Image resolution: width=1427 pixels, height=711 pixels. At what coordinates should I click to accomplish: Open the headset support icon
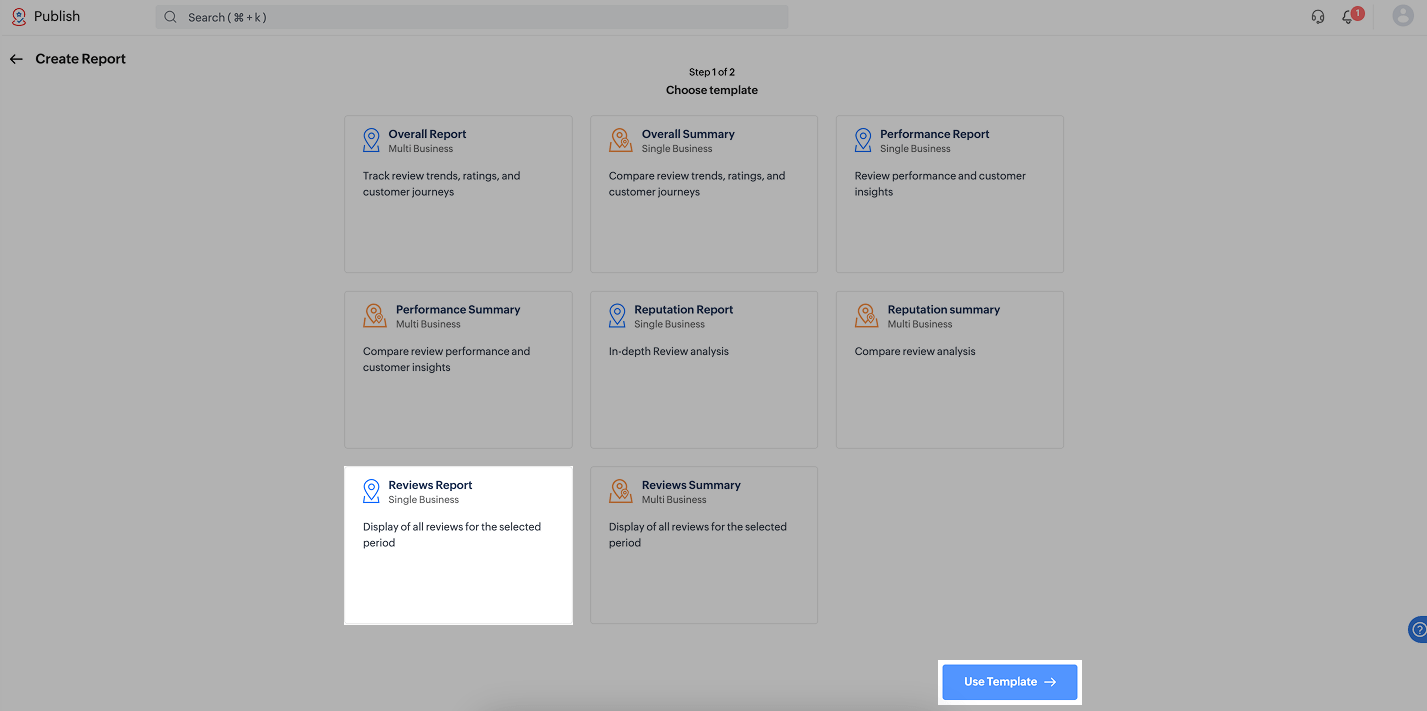click(1318, 17)
